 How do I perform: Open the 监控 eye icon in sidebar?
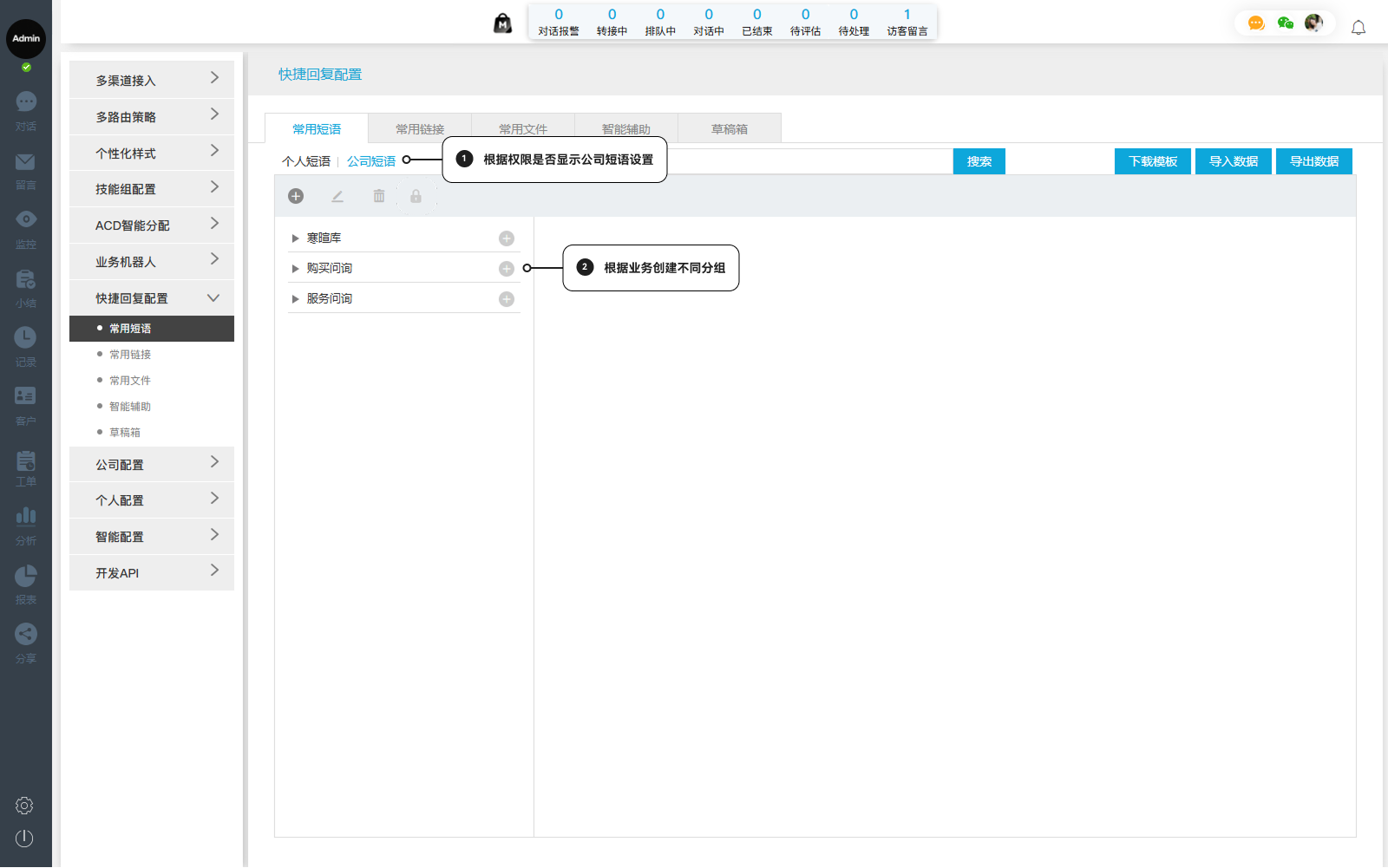click(26, 219)
